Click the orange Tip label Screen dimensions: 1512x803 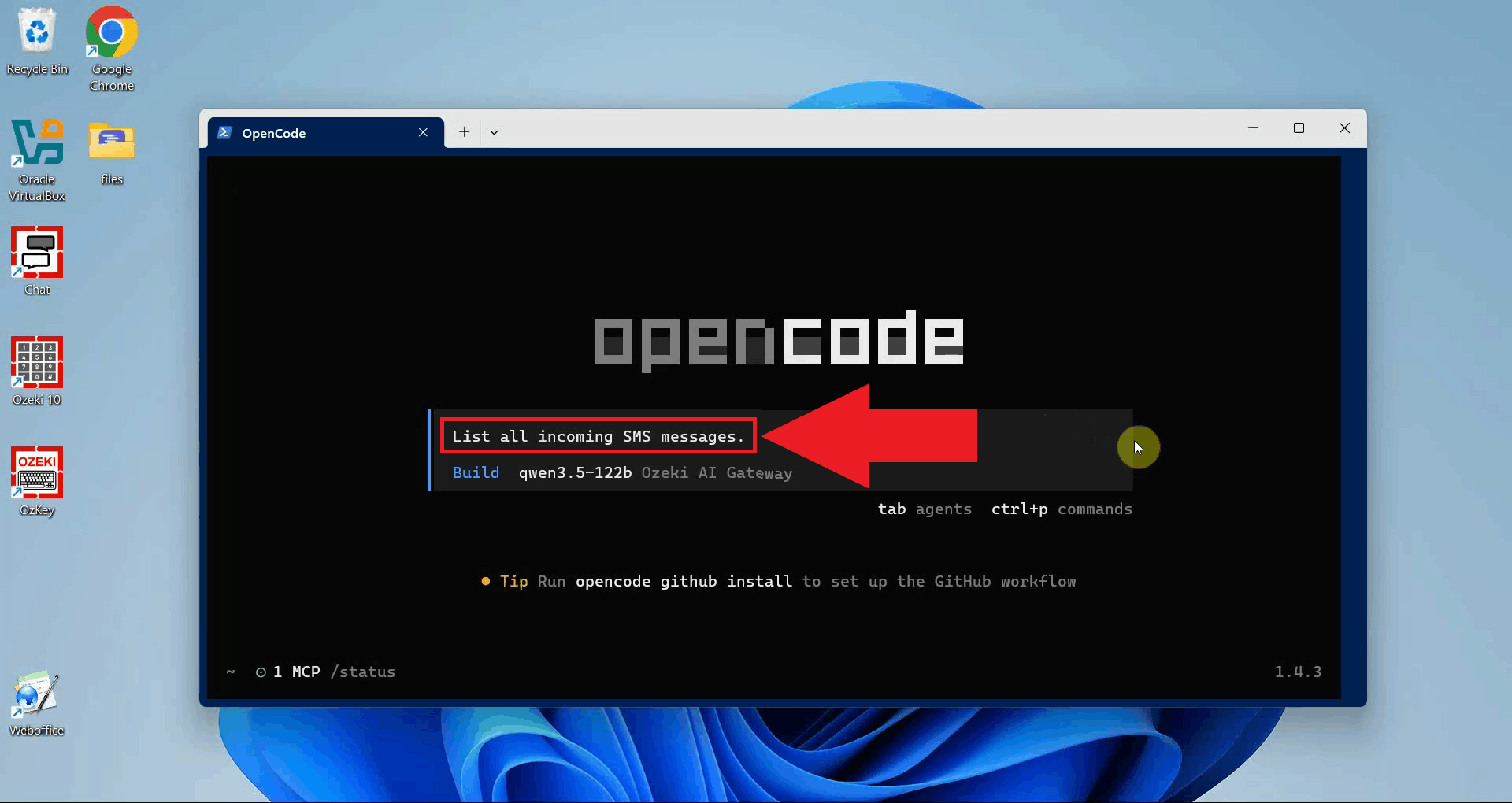[513, 581]
